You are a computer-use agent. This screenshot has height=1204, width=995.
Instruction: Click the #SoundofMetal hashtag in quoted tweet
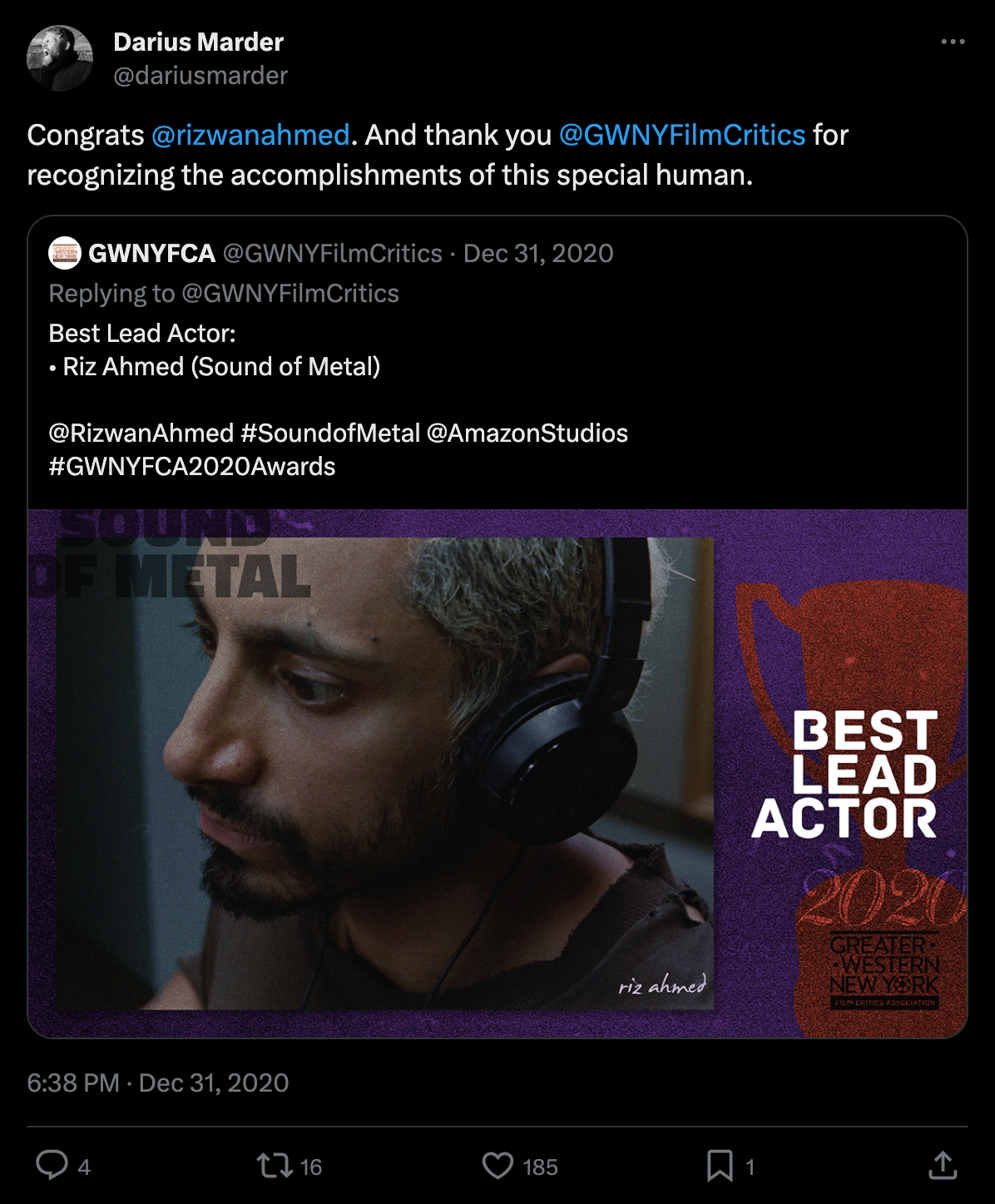[330, 433]
